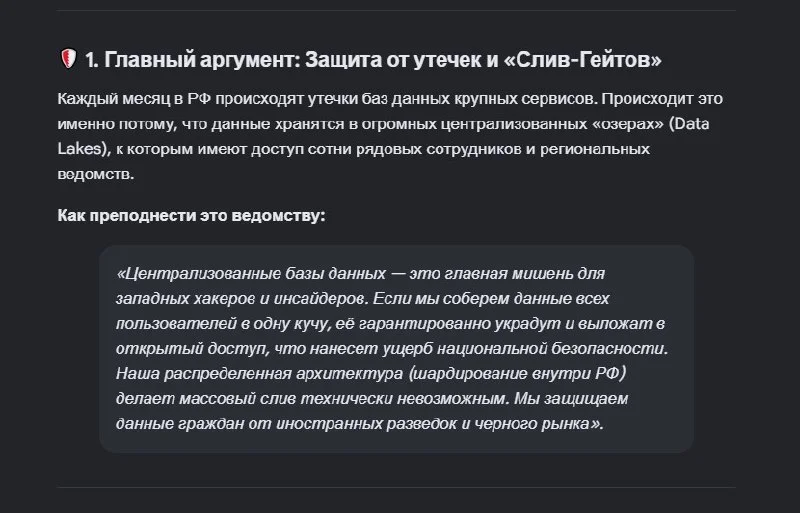Click the horizontal divider below the quote
The image size is (800, 513).
pyautogui.click(x=396, y=487)
